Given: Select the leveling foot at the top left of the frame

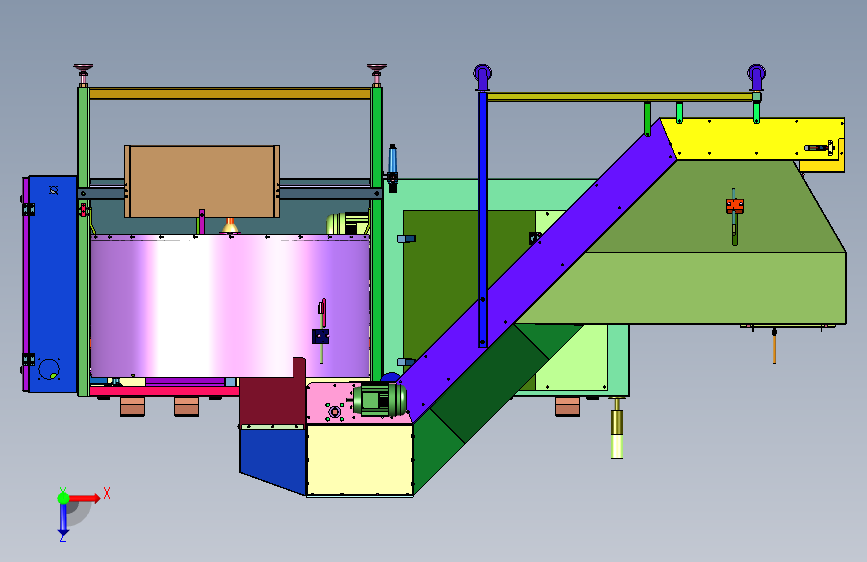Looking at the screenshot, I should click(x=83, y=75).
